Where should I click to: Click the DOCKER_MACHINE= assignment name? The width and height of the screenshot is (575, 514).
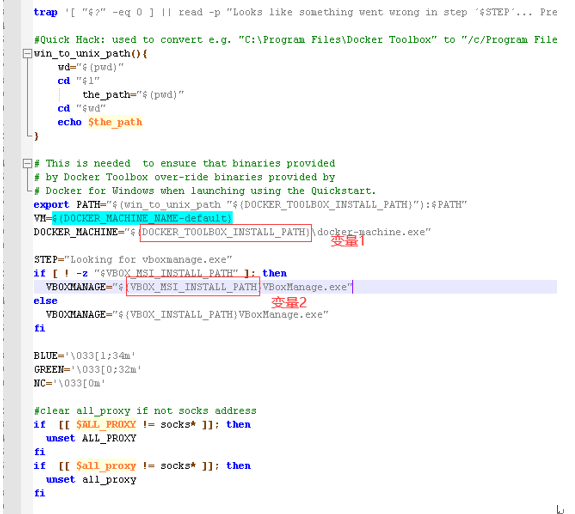[76, 232]
